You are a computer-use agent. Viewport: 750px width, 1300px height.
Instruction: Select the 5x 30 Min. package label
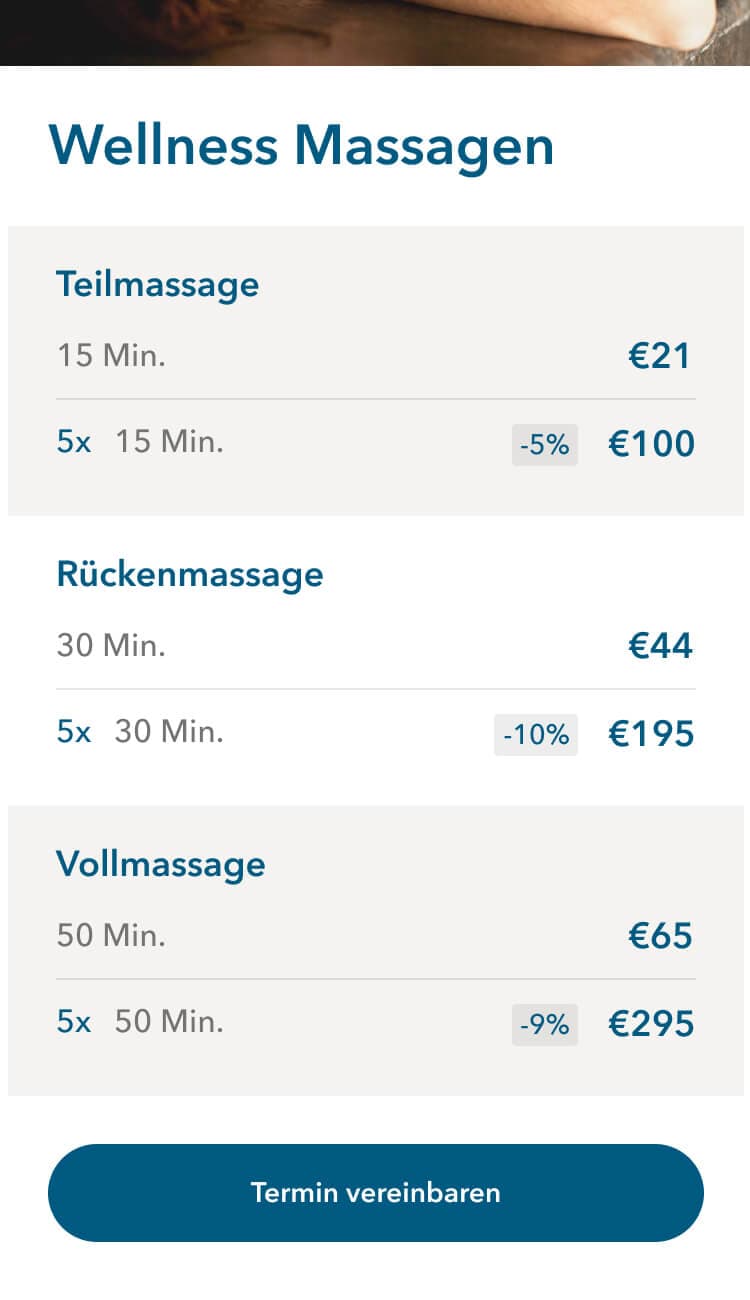pos(140,731)
